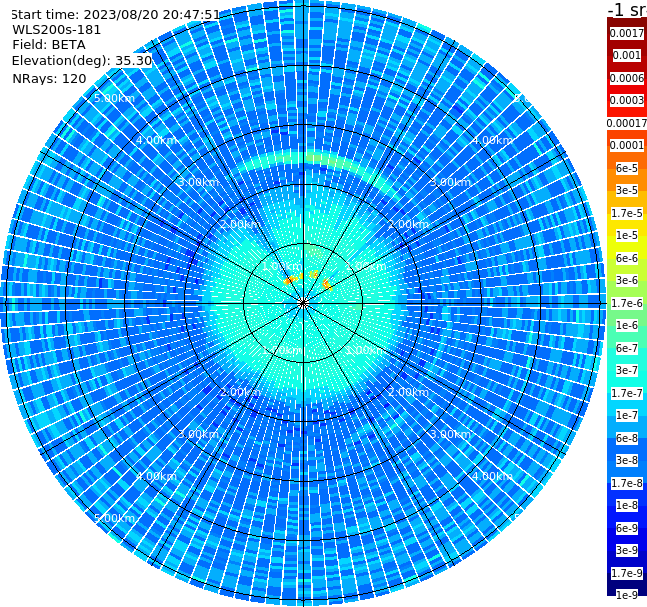Click the lower-left 1.00km range label
The image size is (647, 607).
[283, 350]
